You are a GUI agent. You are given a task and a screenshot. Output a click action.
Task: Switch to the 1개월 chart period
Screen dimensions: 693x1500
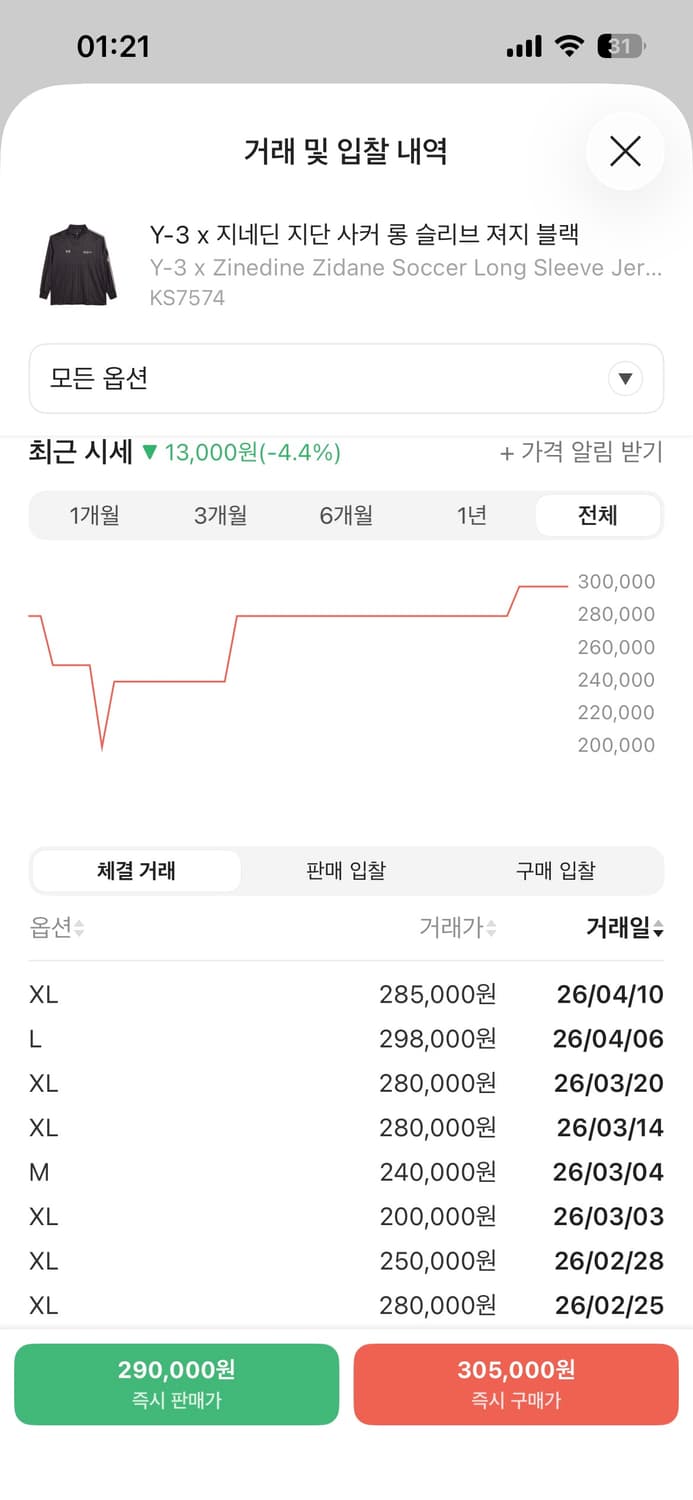click(x=94, y=515)
